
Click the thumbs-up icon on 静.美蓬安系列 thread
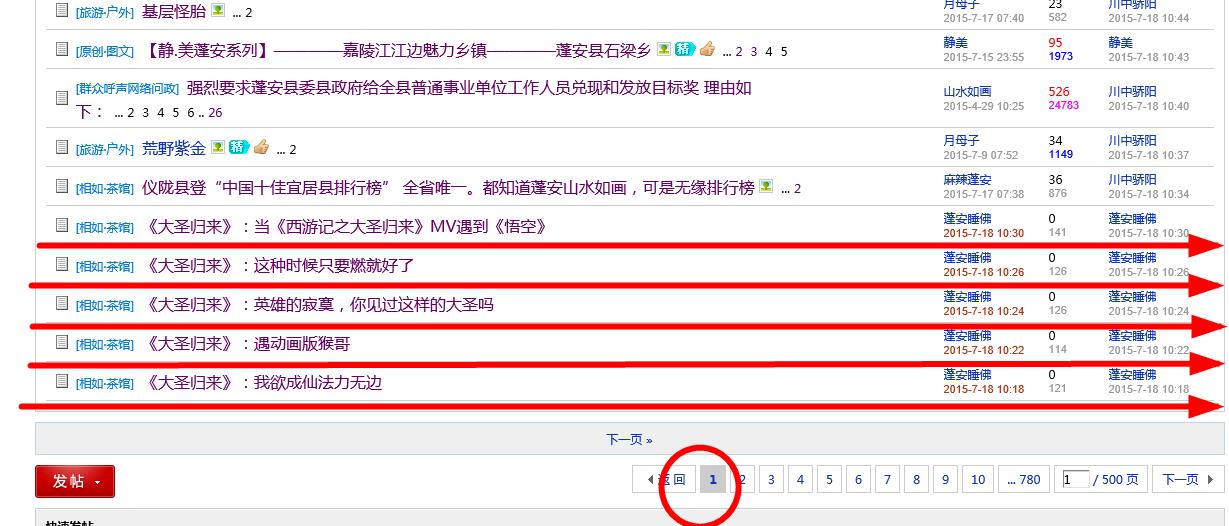tap(707, 49)
